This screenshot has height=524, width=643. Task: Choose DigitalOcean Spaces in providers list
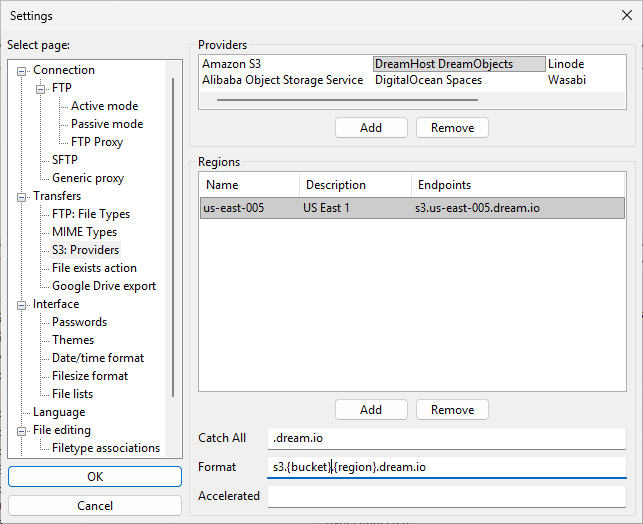pos(428,80)
